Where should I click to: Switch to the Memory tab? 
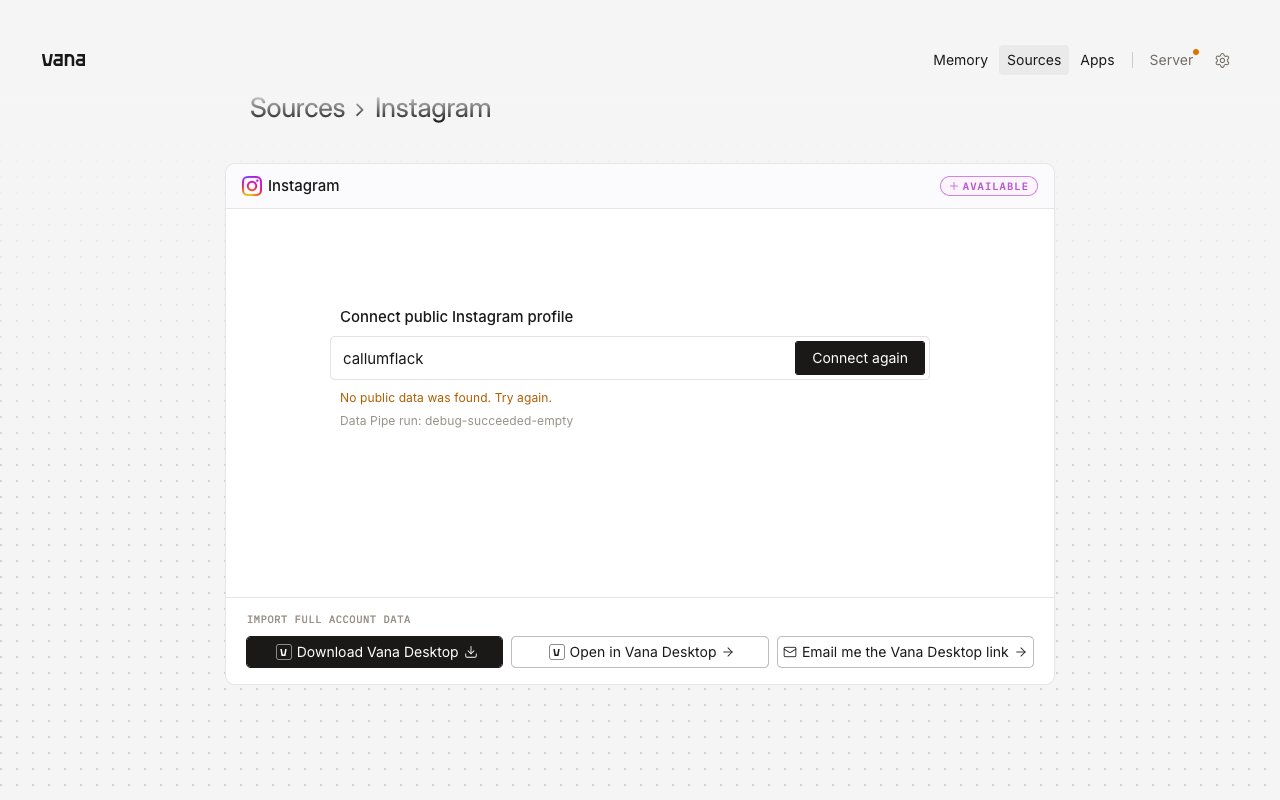pyautogui.click(x=960, y=60)
